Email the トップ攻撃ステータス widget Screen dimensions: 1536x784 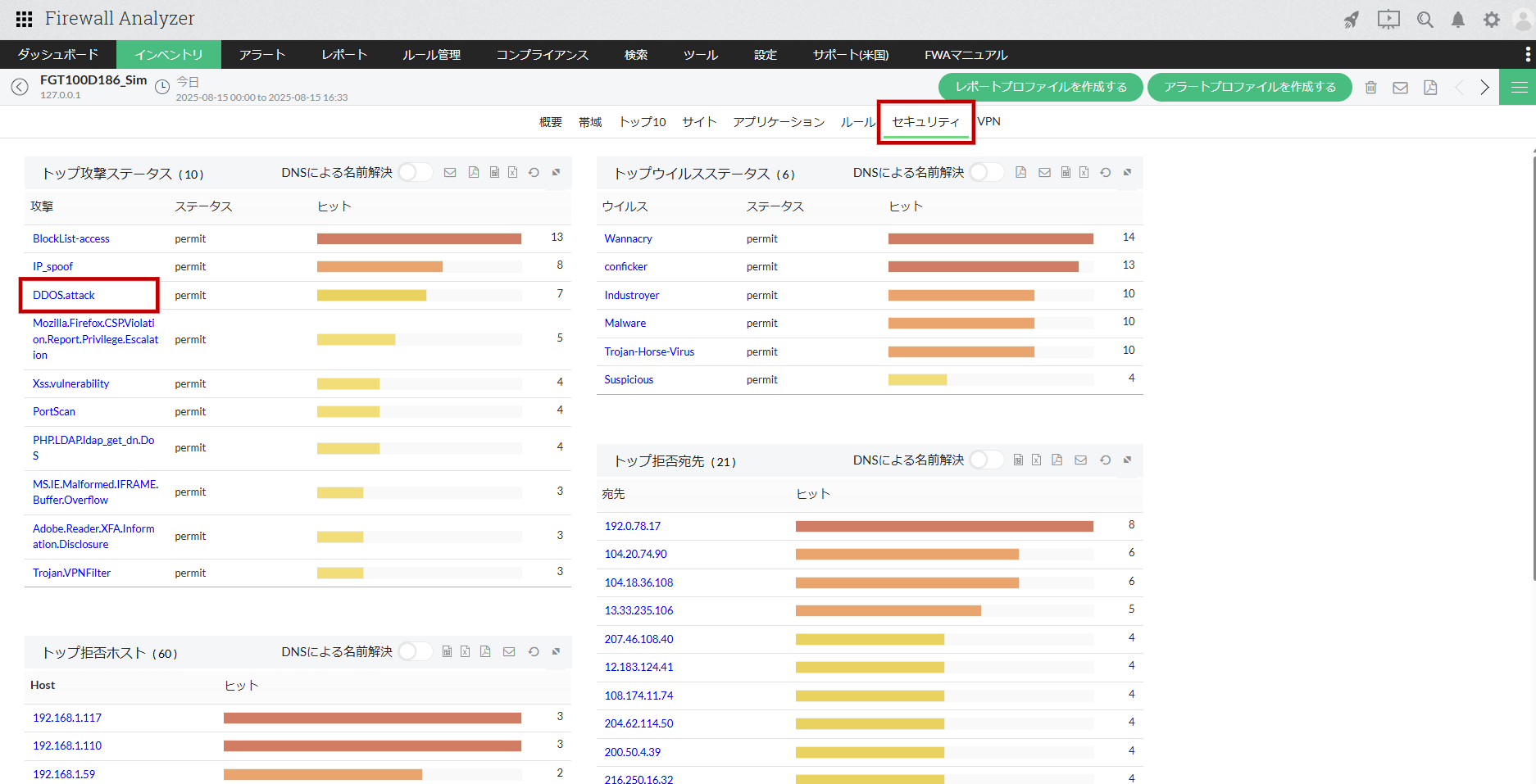click(x=450, y=173)
